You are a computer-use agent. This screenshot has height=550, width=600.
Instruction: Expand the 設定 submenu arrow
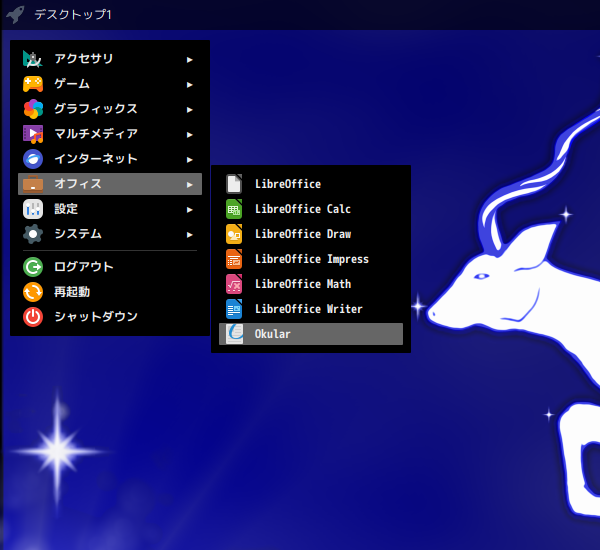coord(189,210)
